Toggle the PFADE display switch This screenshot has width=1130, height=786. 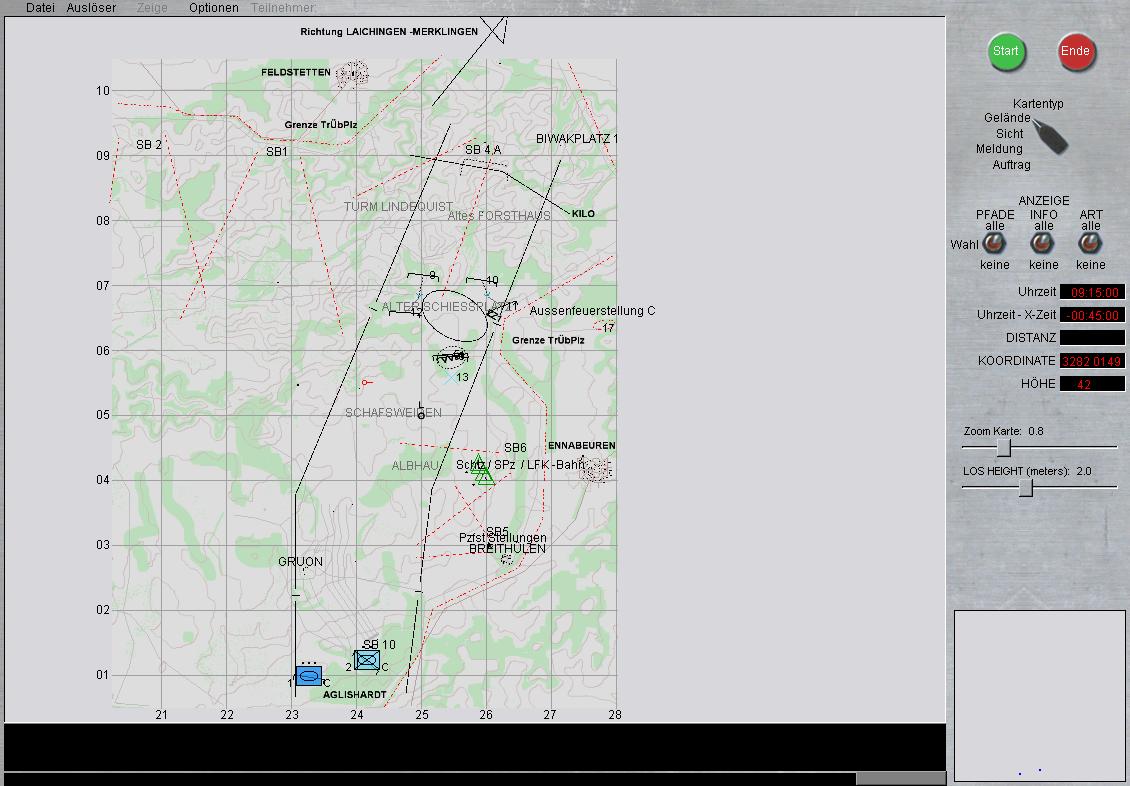click(994, 244)
